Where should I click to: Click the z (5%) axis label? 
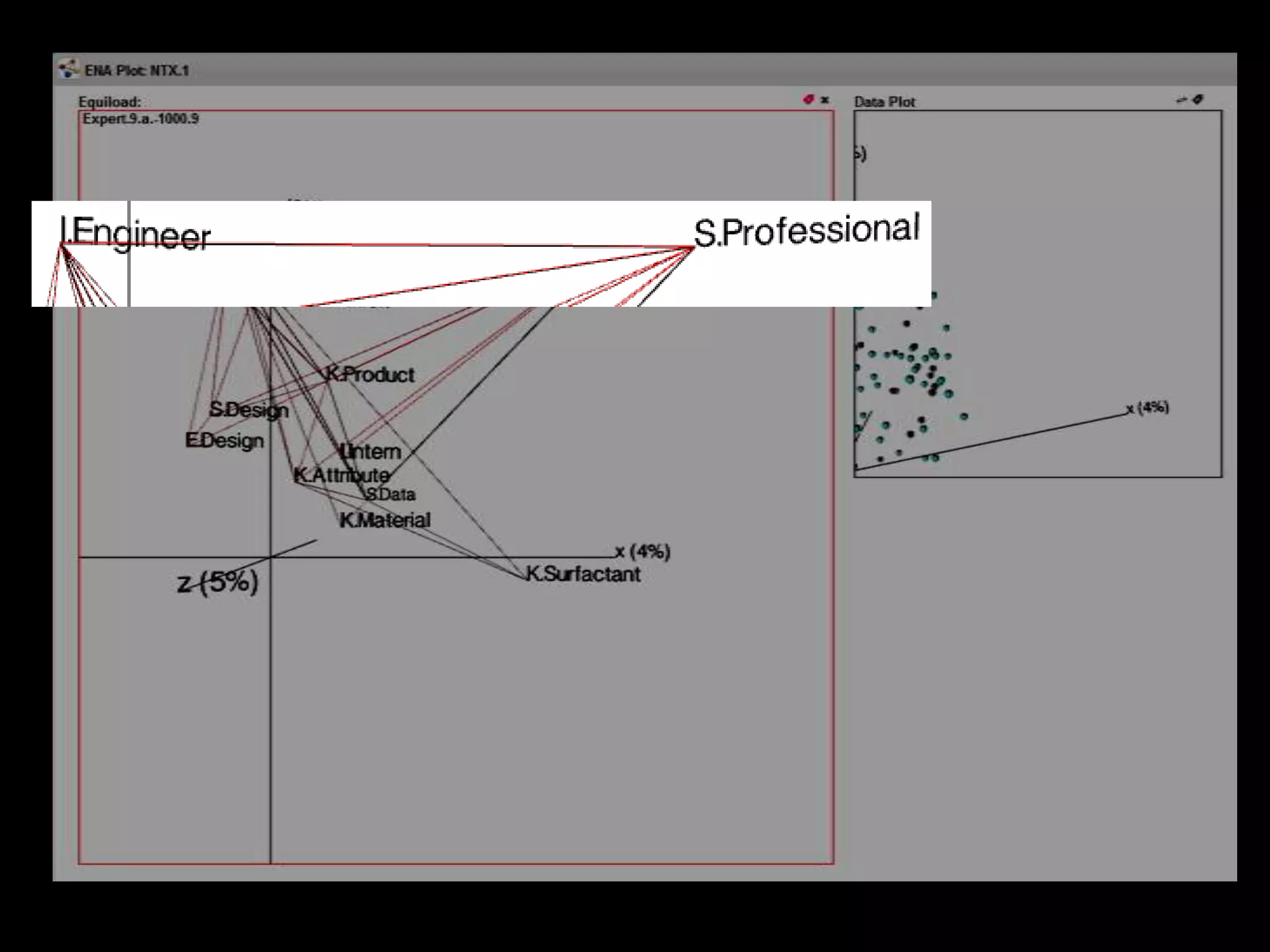tap(218, 583)
